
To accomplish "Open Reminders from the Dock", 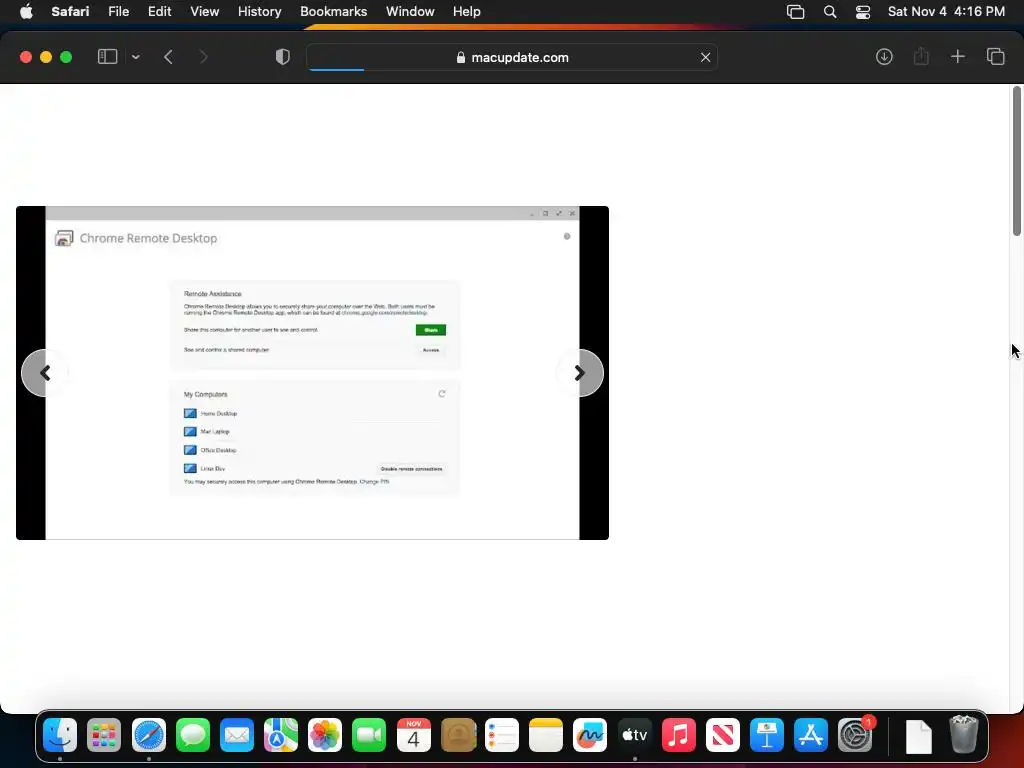I will (502, 735).
